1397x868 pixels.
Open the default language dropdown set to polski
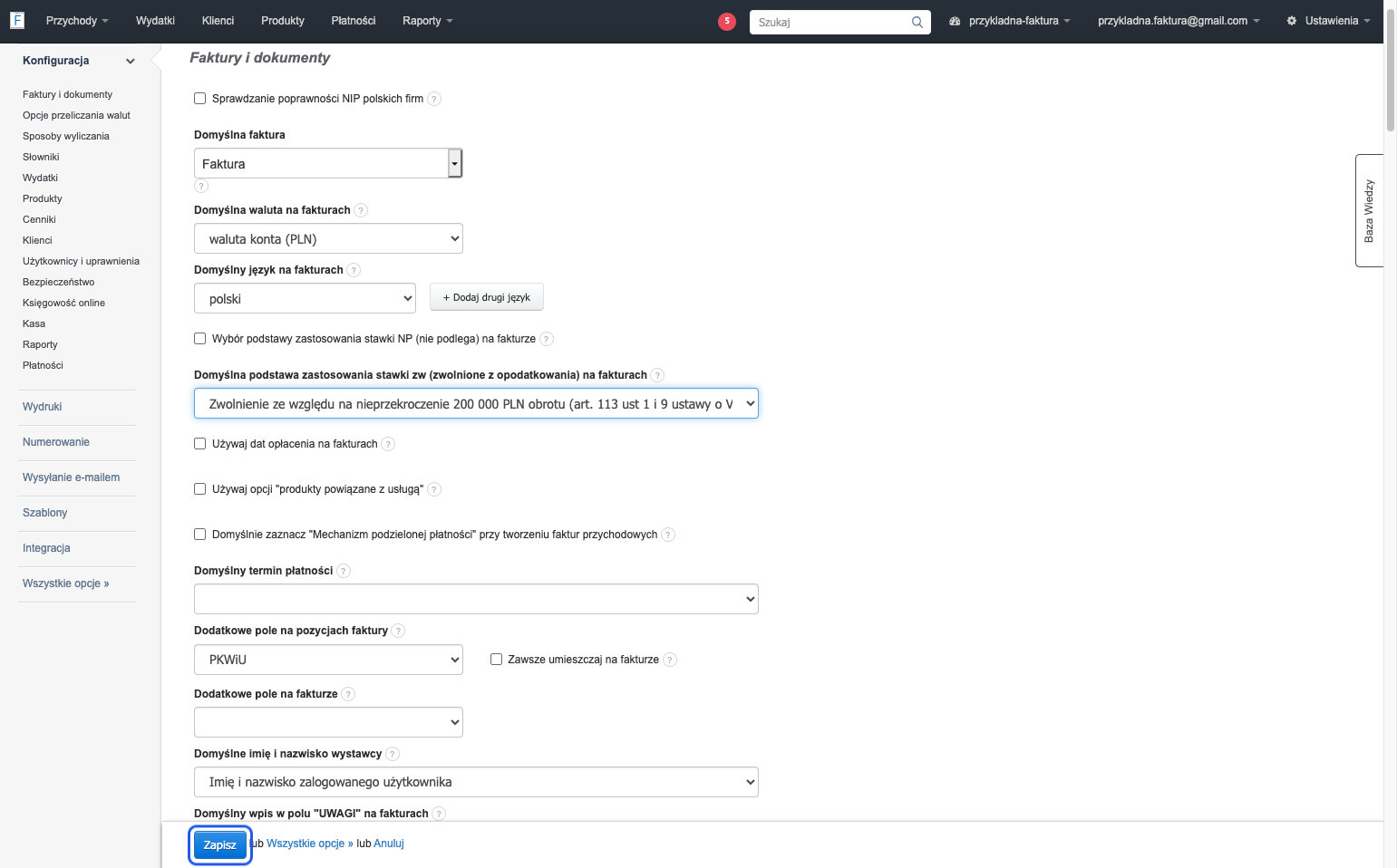(305, 298)
